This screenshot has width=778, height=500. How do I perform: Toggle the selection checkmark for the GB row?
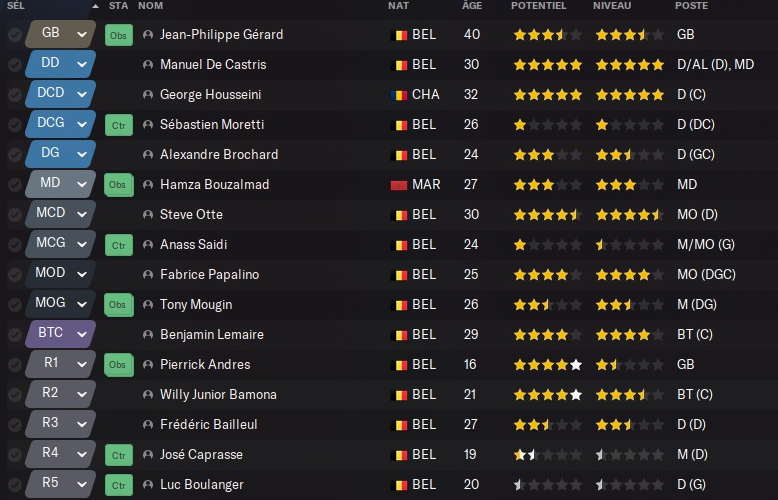point(14,35)
